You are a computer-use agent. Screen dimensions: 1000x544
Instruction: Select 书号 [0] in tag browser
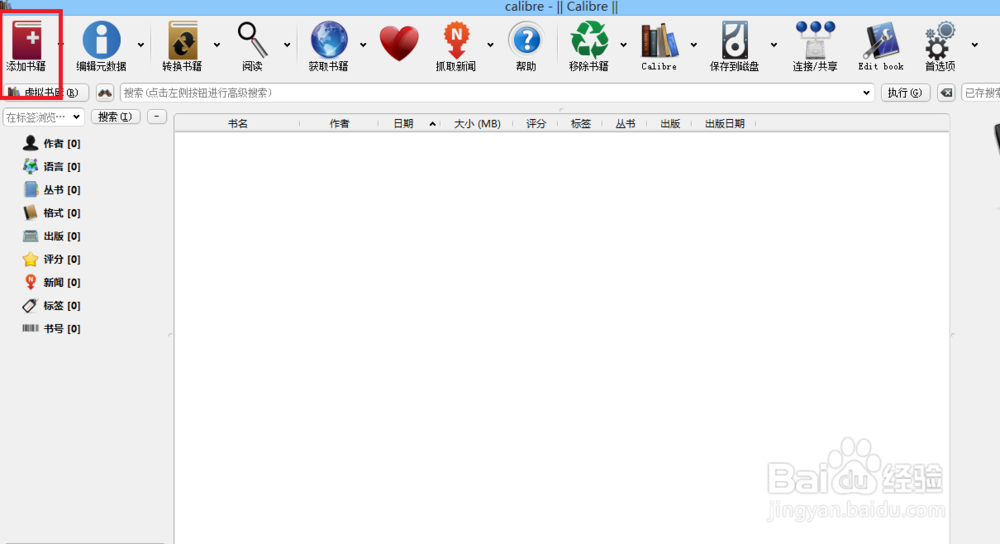coord(51,328)
